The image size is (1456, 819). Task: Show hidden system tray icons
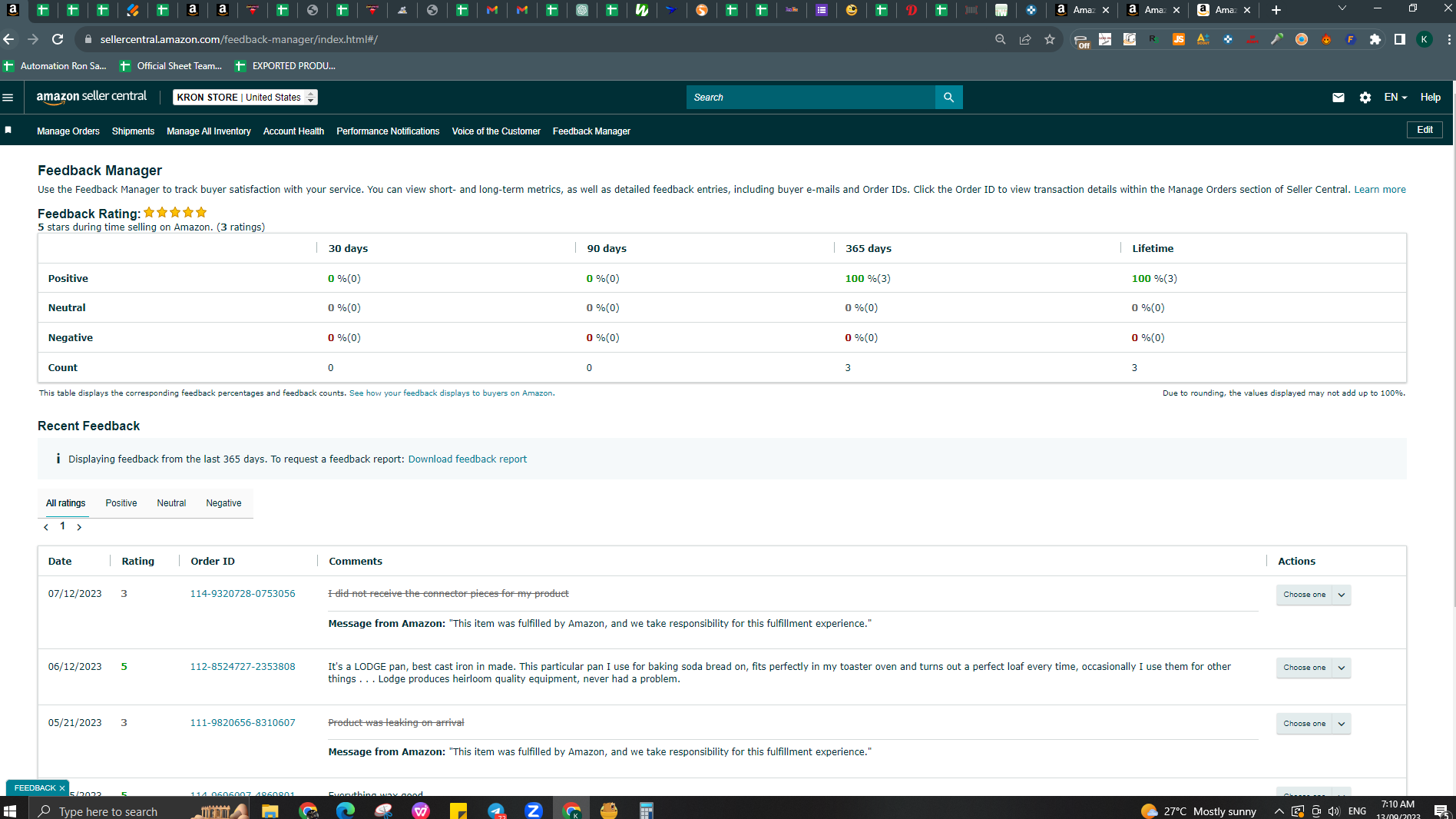coord(1279,811)
